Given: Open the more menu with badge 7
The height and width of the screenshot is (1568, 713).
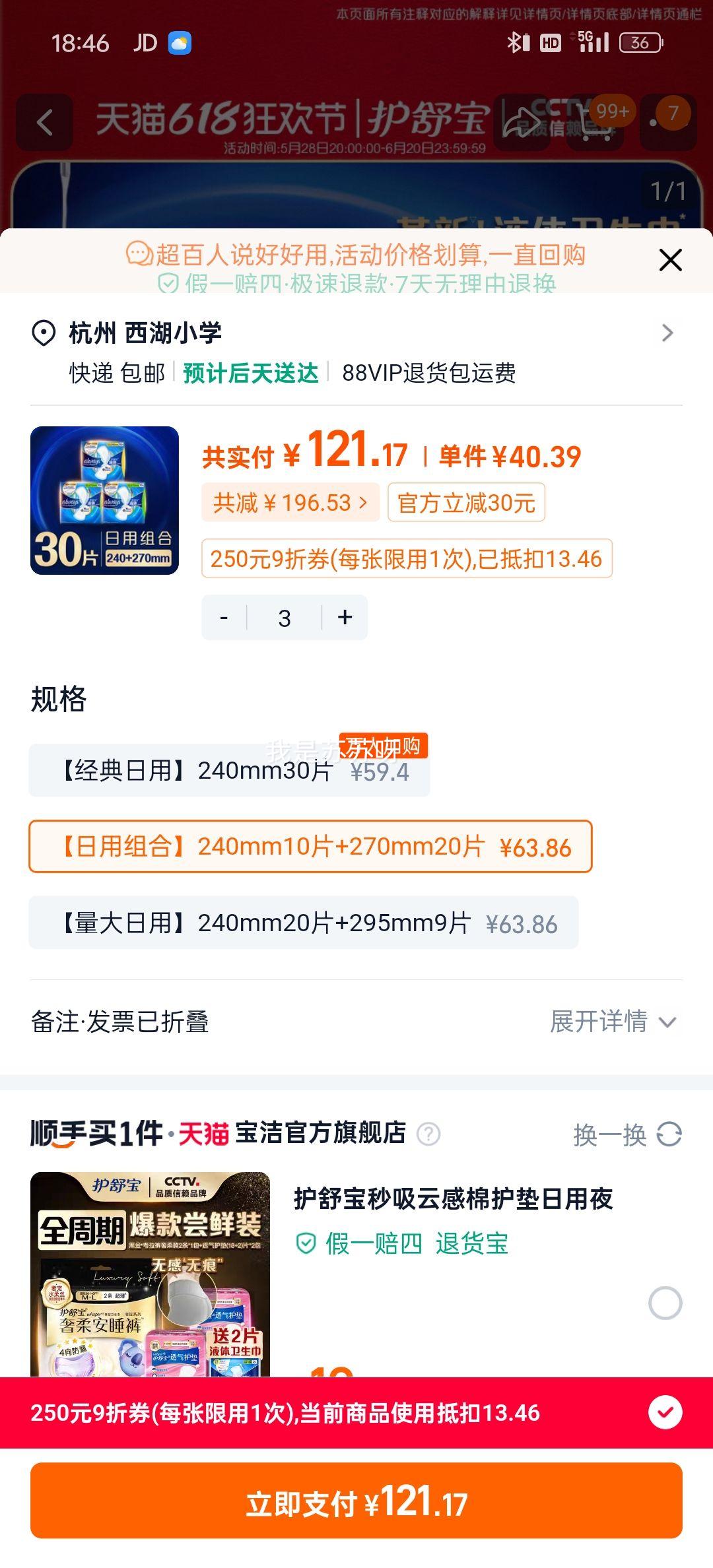Looking at the screenshot, I should point(667,122).
